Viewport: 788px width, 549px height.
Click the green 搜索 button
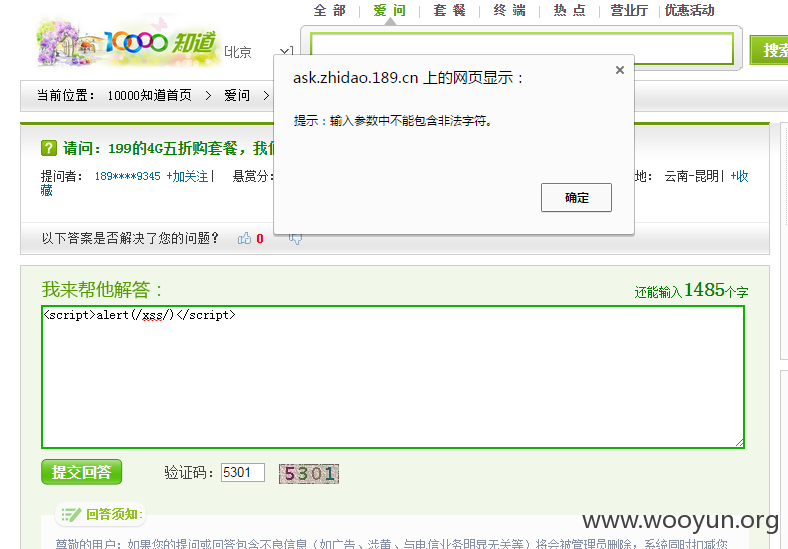(x=769, y=50)
